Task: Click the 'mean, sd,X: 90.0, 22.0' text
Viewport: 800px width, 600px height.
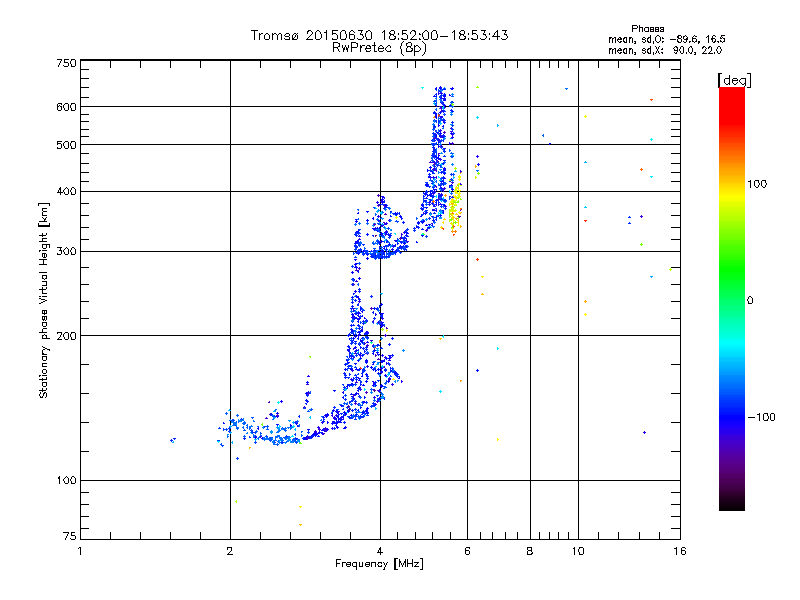Action: coord(665,50)
